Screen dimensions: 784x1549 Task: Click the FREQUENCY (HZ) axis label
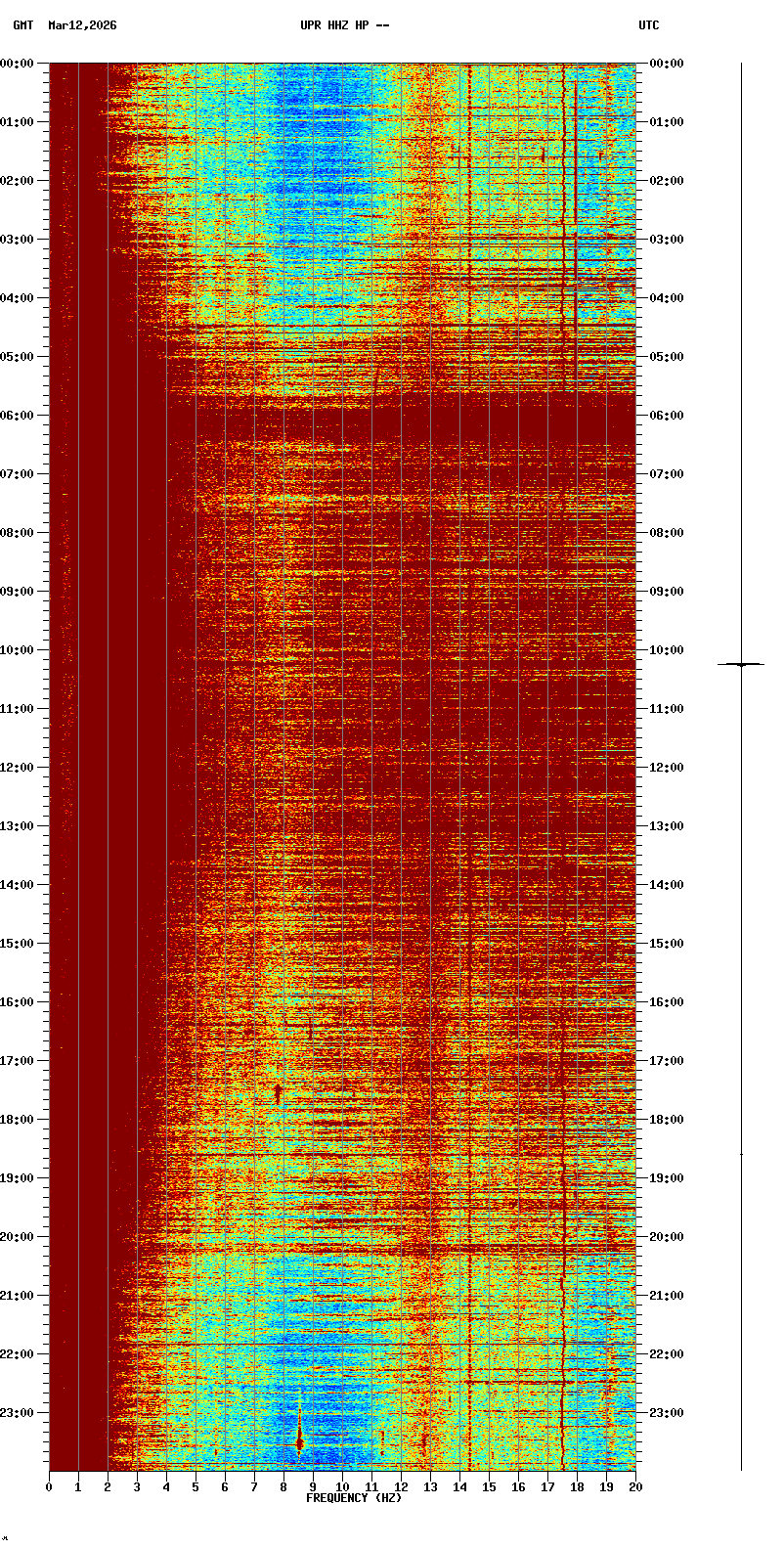(x=354, y=1498)
